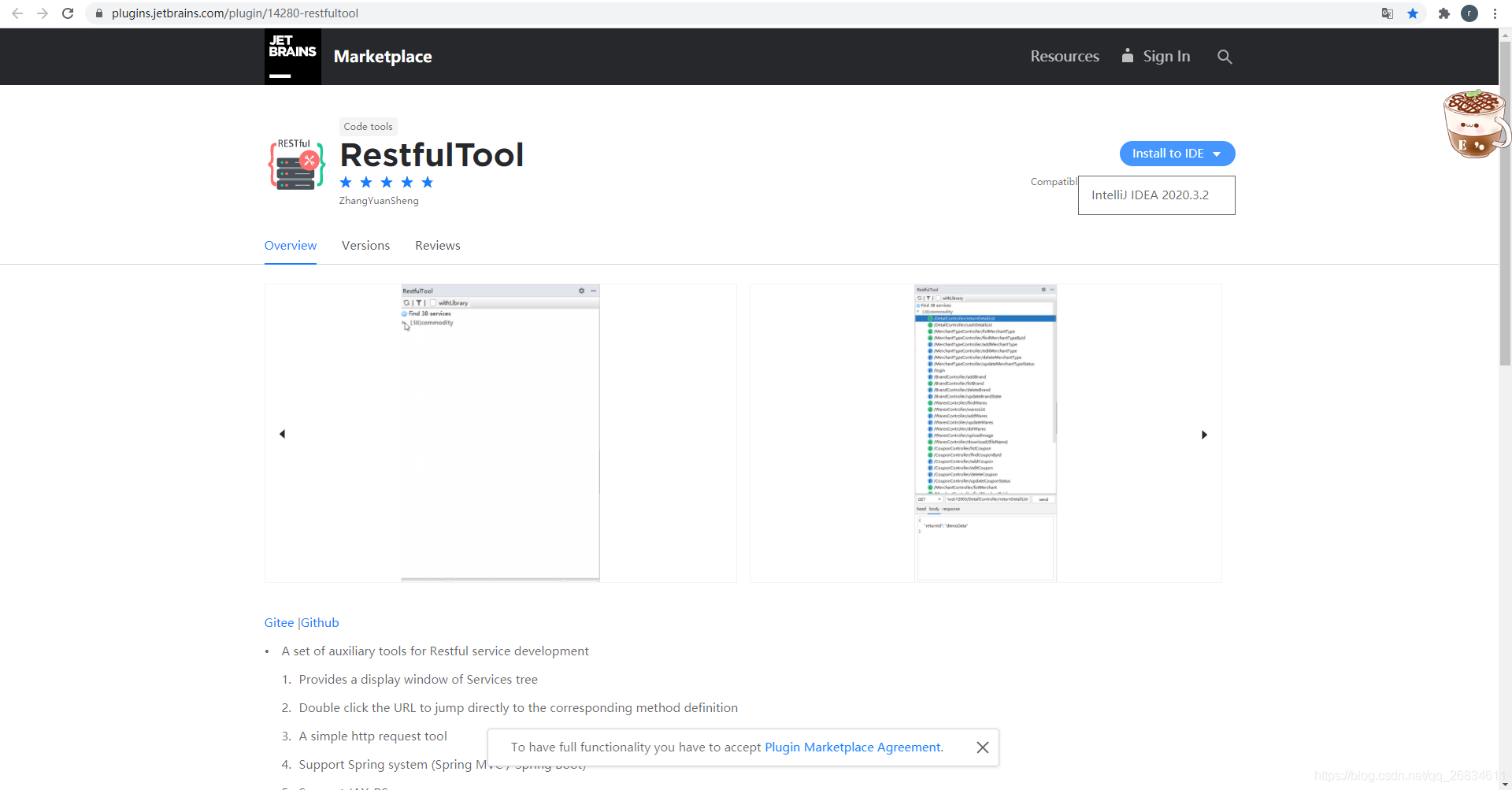Open the marketplace search icon

point(1225,57)
